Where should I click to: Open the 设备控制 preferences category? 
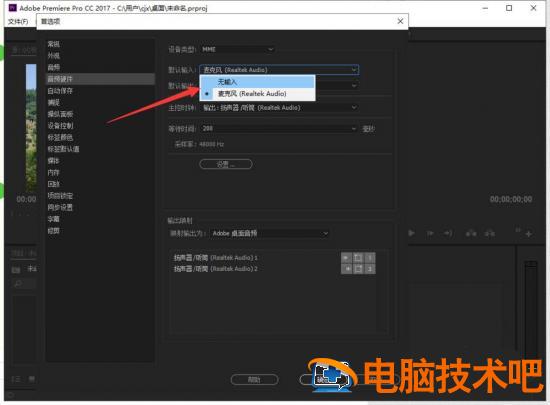pyautogui.click(x=60, y=126)
